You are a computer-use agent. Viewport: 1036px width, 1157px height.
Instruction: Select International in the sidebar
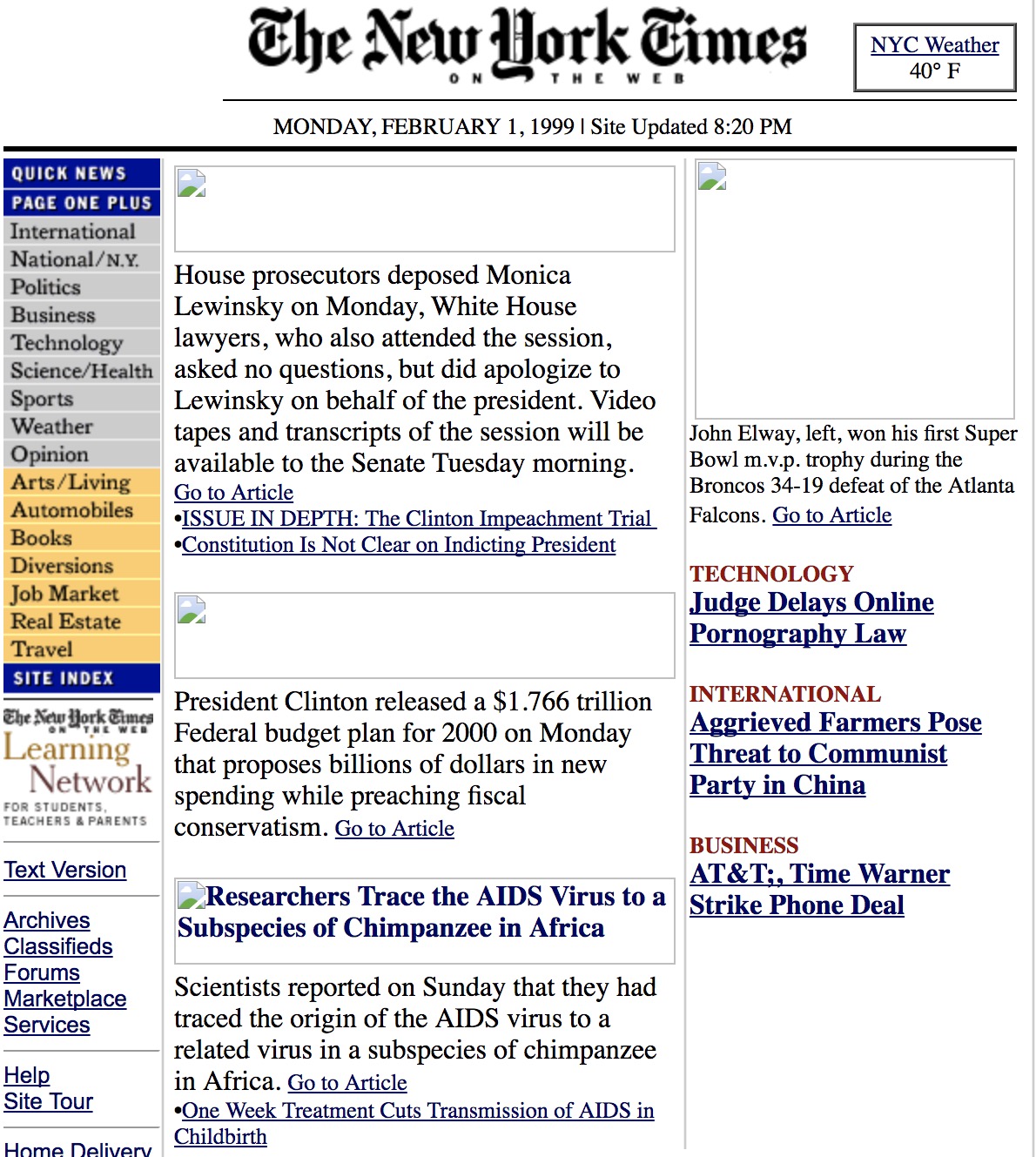pos(73,232)
